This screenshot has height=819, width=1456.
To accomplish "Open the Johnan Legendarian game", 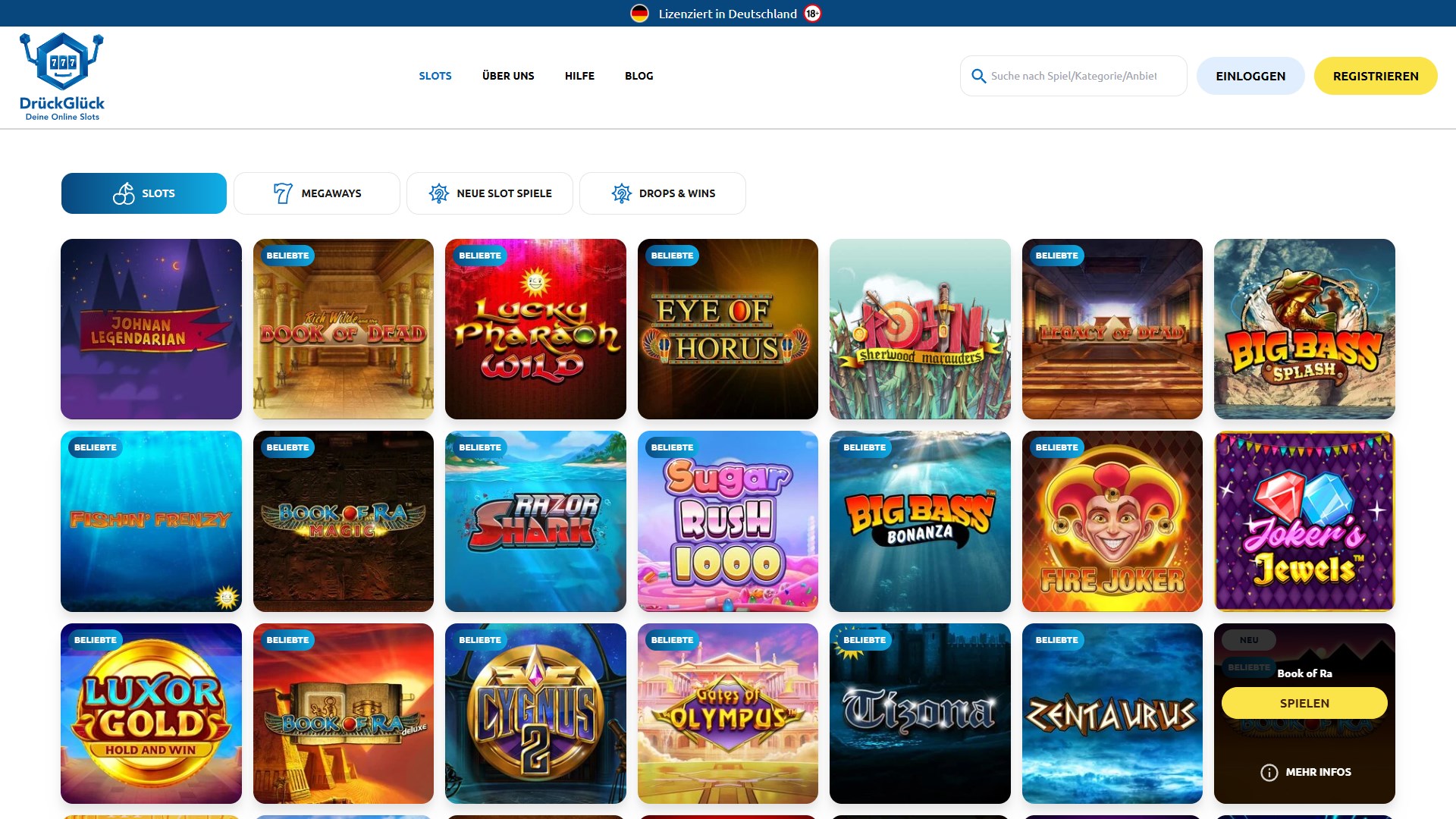I will [x=151, y=329].
